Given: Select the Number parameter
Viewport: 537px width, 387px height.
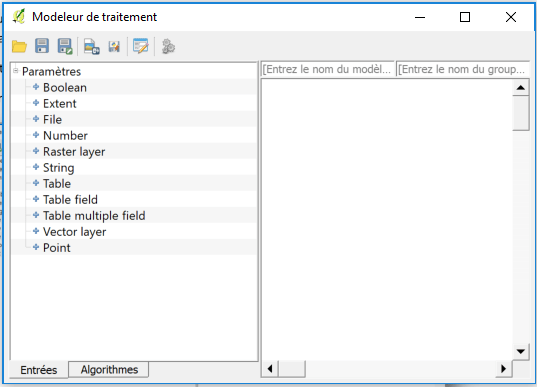Looking at the screenshot, I should 65,136.
